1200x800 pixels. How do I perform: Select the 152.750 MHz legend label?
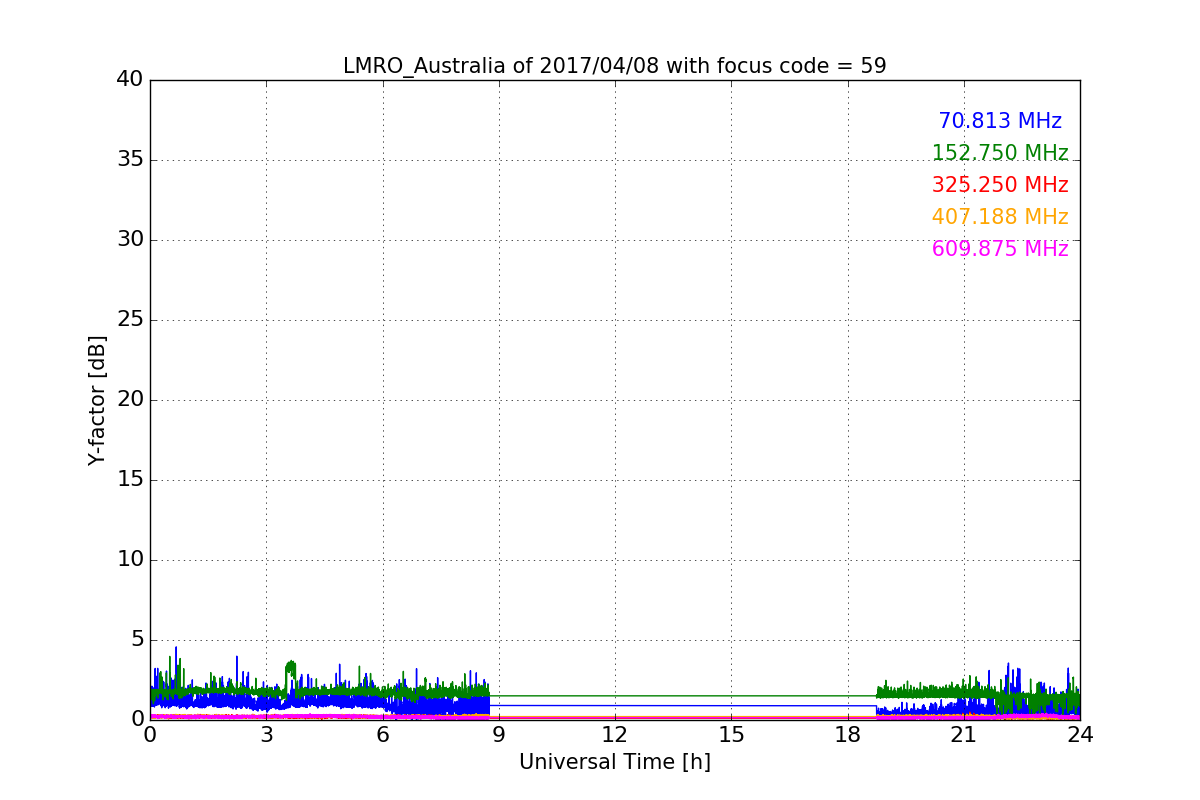click(x=1000, y=153)
